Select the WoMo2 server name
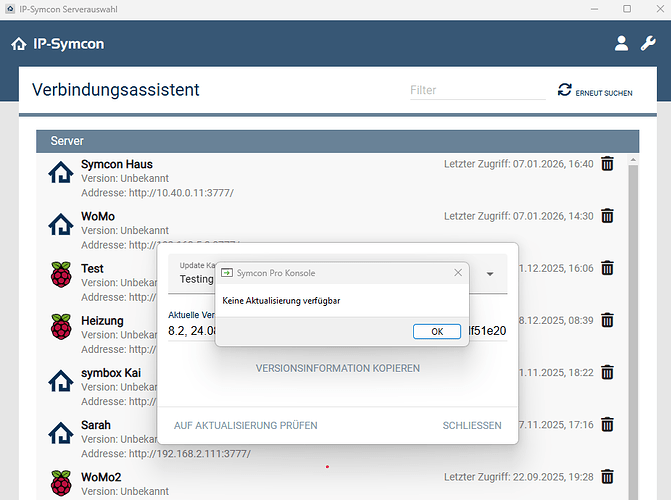The height and width of the screenshot is (500, 671). coord(101,477)
